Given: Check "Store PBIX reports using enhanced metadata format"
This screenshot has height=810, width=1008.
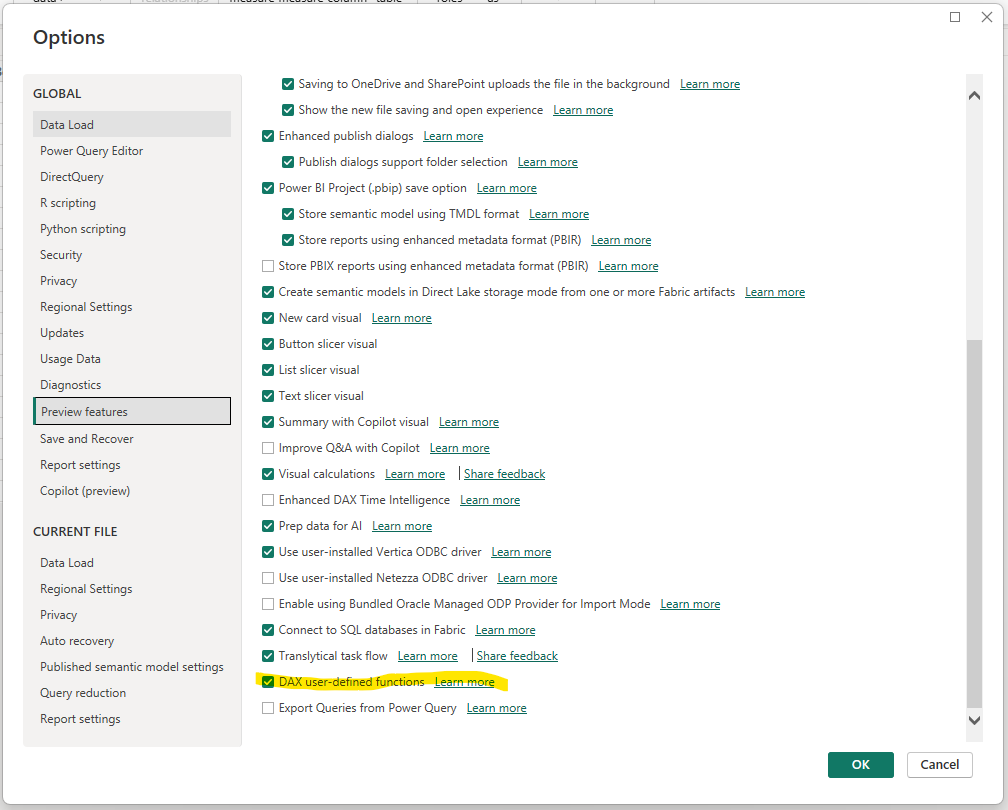Looking at the screenshot, I should point(268,265).
